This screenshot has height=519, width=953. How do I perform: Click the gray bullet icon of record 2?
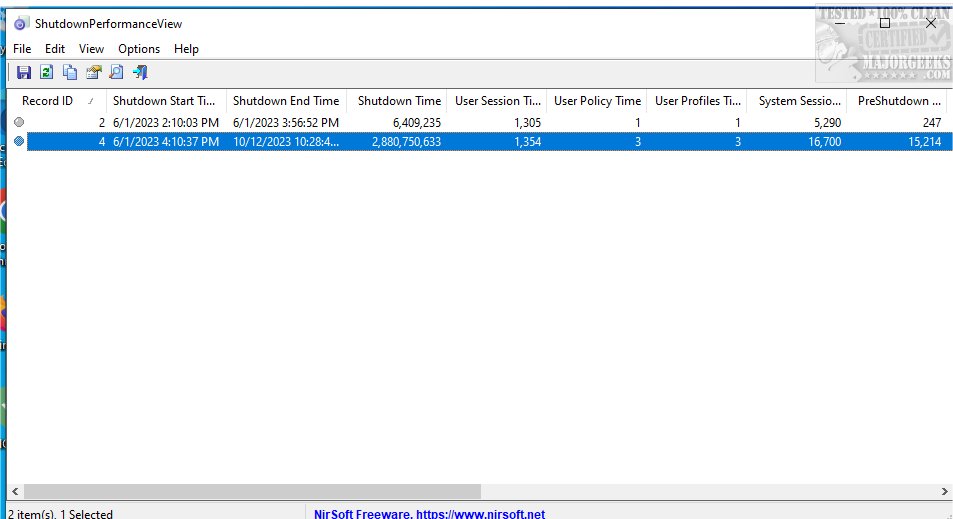(19, 122)
